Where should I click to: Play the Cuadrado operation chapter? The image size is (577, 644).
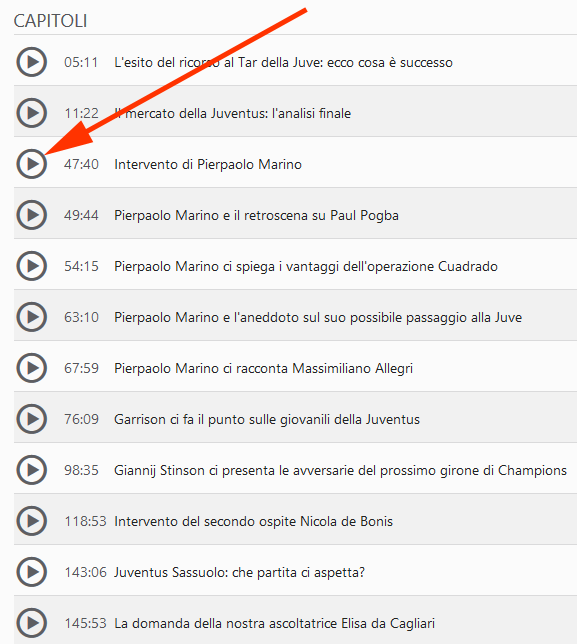tap(31, 266)
